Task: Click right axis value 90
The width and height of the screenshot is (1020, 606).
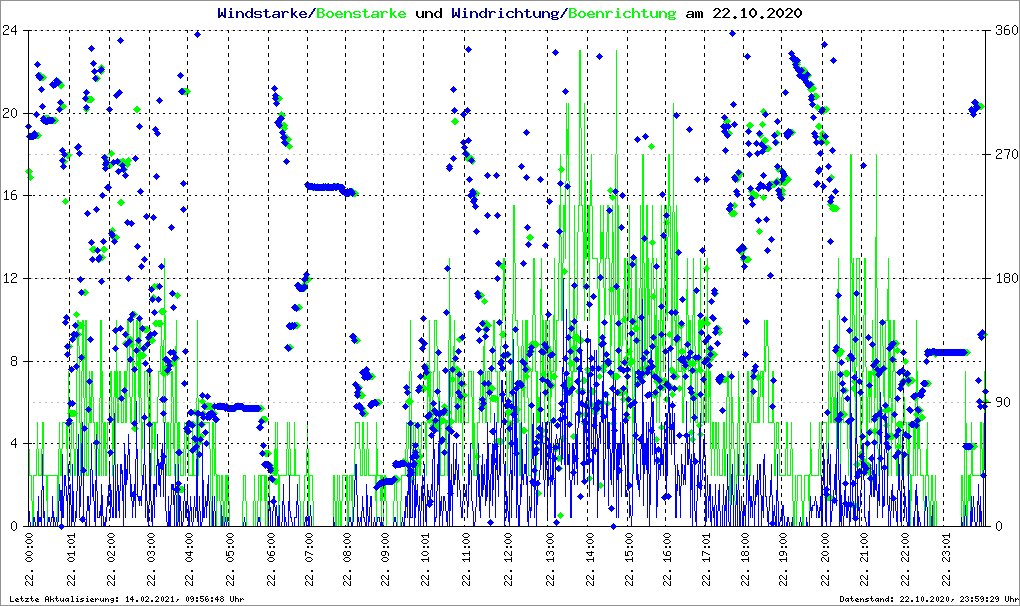Action: [1002, 402]
